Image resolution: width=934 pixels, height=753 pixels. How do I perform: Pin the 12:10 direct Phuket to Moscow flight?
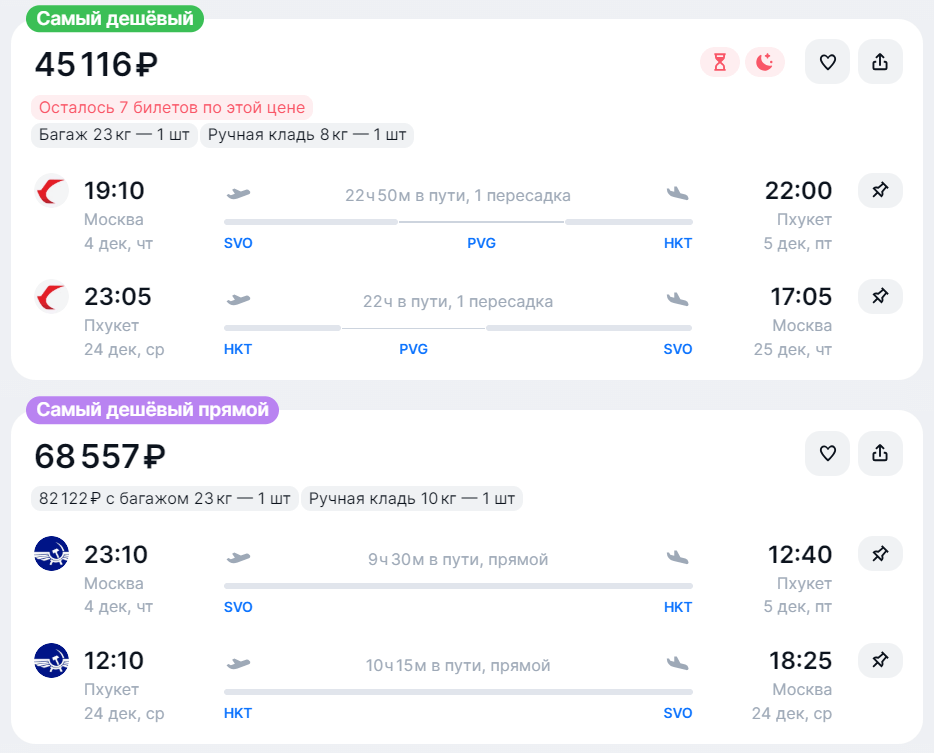tap(880, 660)
